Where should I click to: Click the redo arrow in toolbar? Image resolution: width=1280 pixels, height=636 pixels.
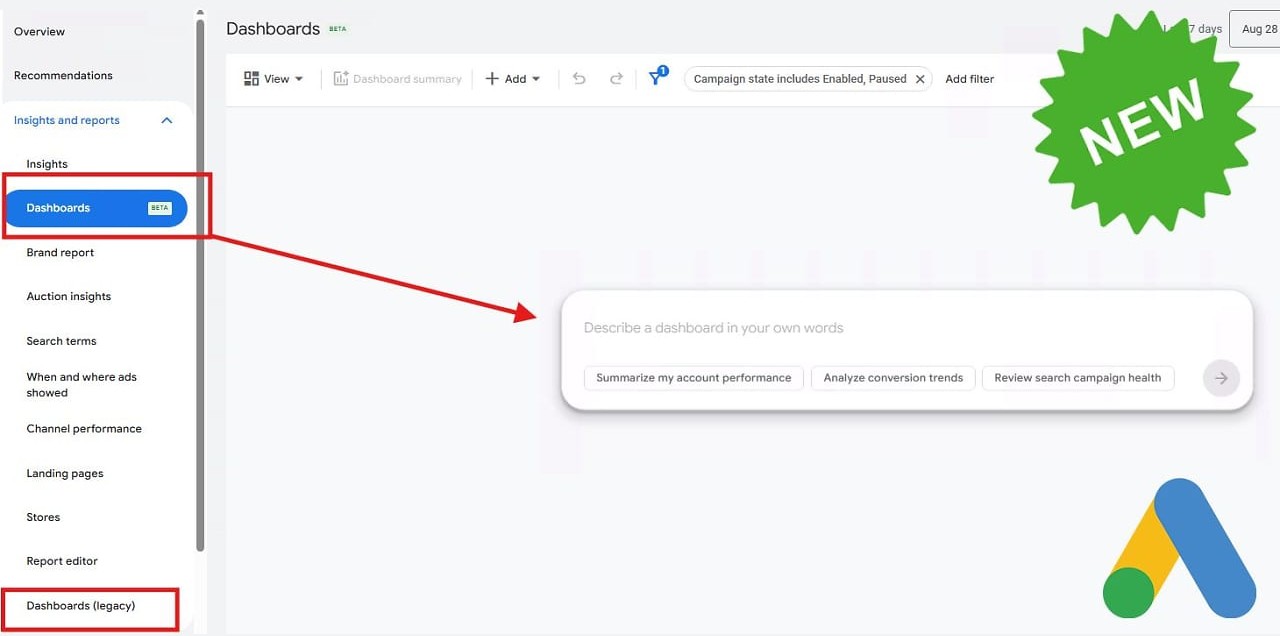pyautogui.click(x=616, y=79)
